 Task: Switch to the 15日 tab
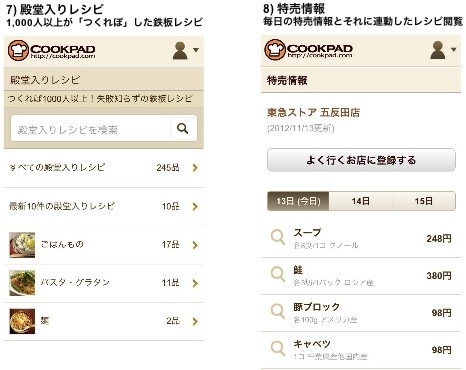tap(424, 201)
